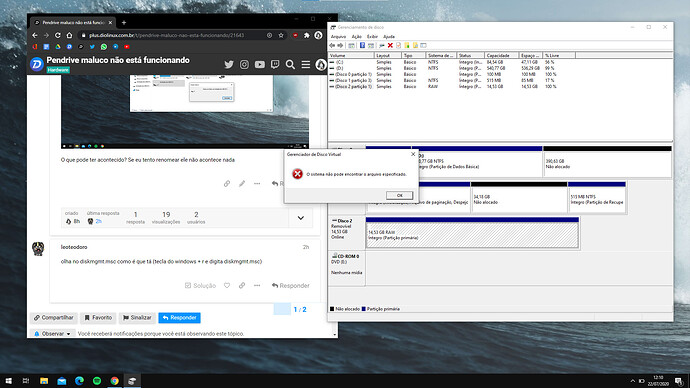Open the Windows Start menu
Viewport: 690px width, 388px height.
tap(8, 381)
